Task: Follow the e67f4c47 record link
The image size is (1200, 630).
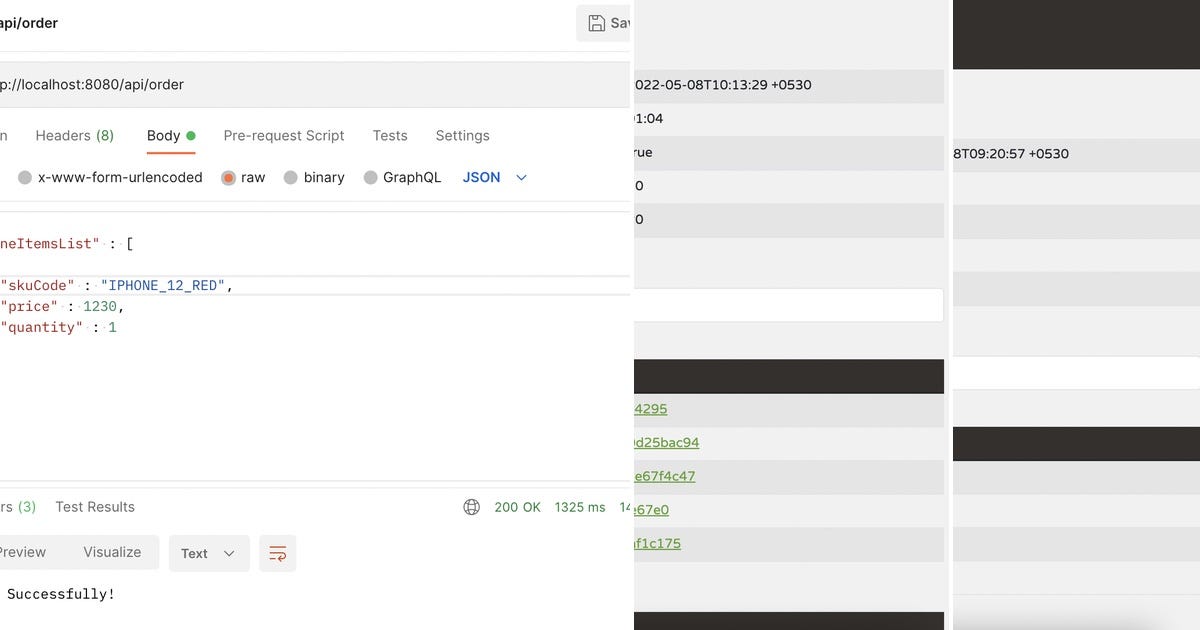Action: pos(666,476)
